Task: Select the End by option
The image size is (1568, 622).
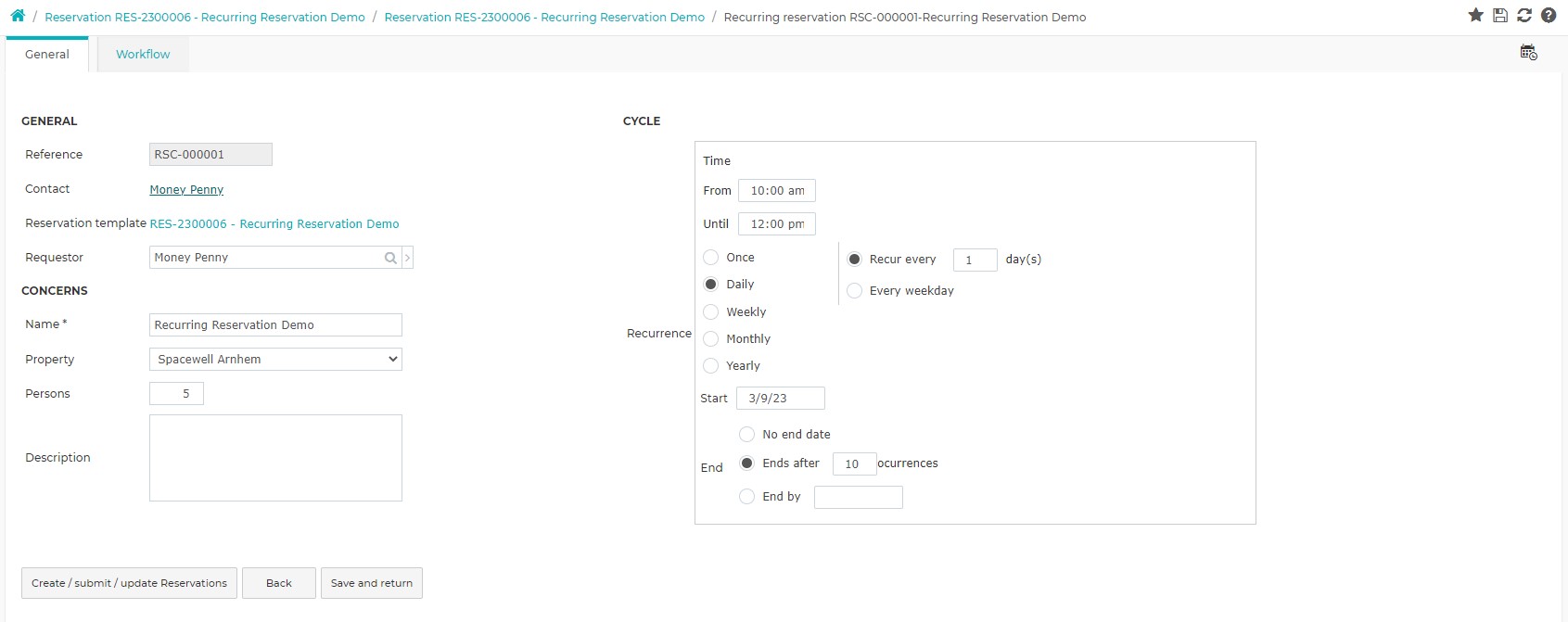Action: click(747, 497)
